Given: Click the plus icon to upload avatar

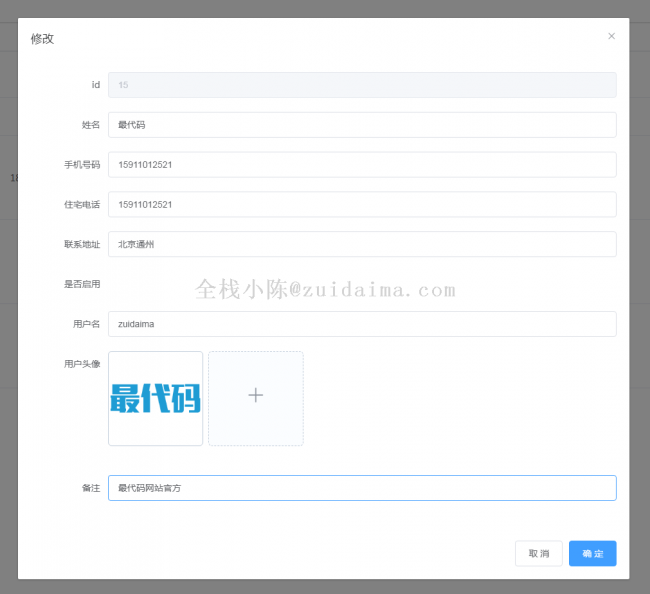Looking at the screenshot, I should (x=255, y=397).
